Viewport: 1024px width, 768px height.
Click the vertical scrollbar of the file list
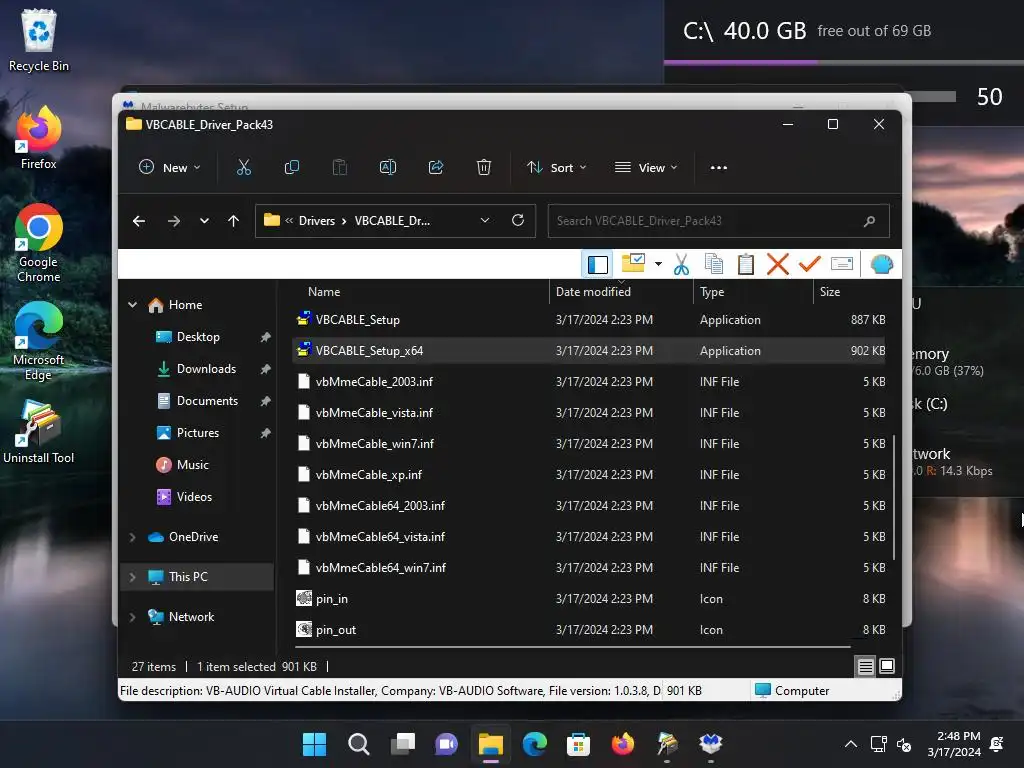click(893, 498)
